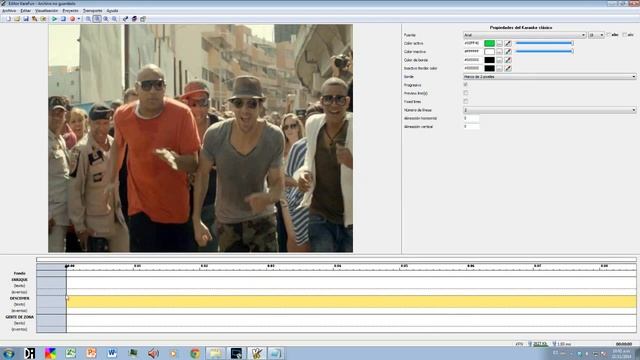Click the third magnifier zoom toolbar icon
Image resolution: width=640 pixels, height=360 pixels.
106,19
